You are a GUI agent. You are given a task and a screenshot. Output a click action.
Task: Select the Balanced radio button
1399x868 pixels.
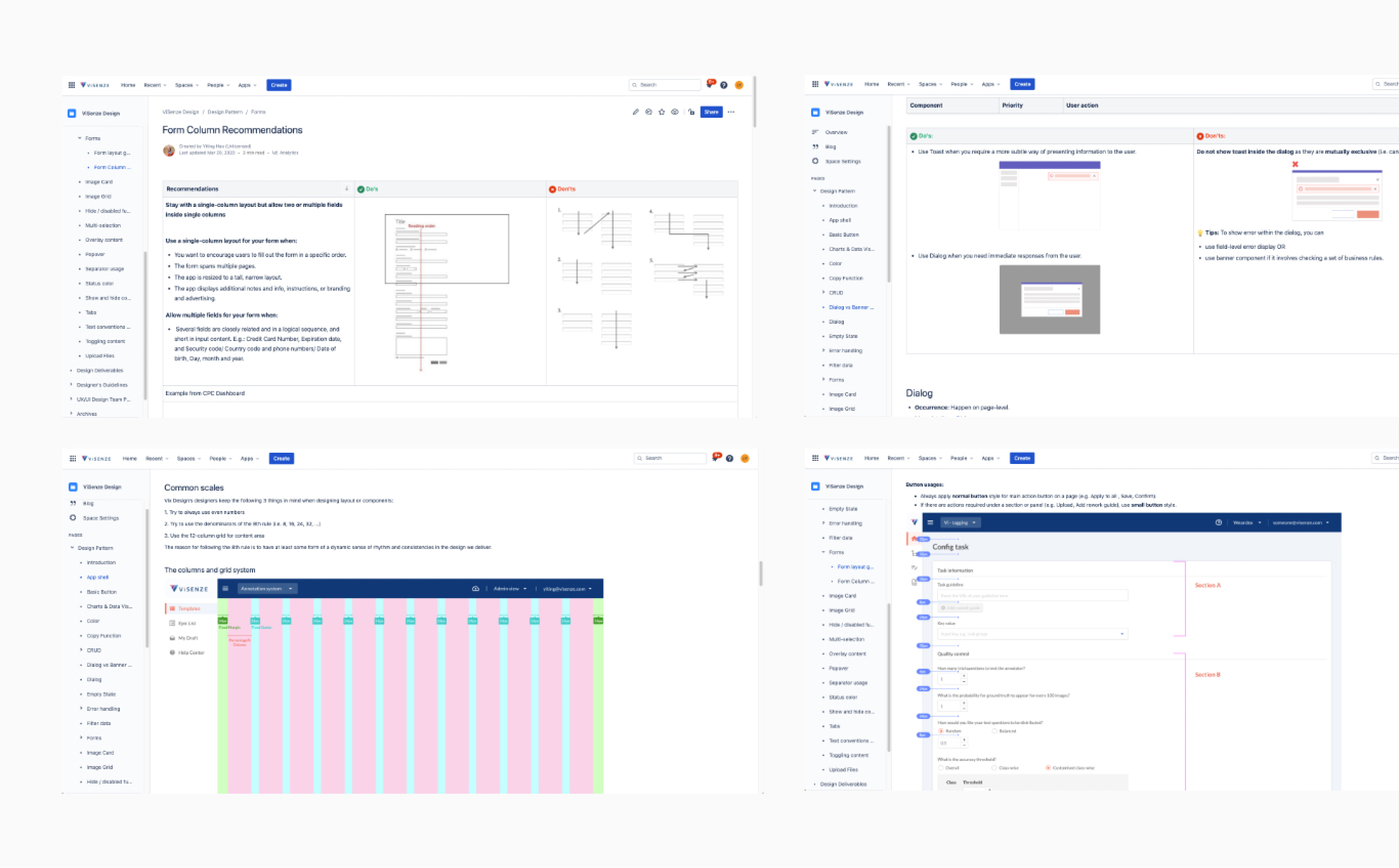click(994, 731)
